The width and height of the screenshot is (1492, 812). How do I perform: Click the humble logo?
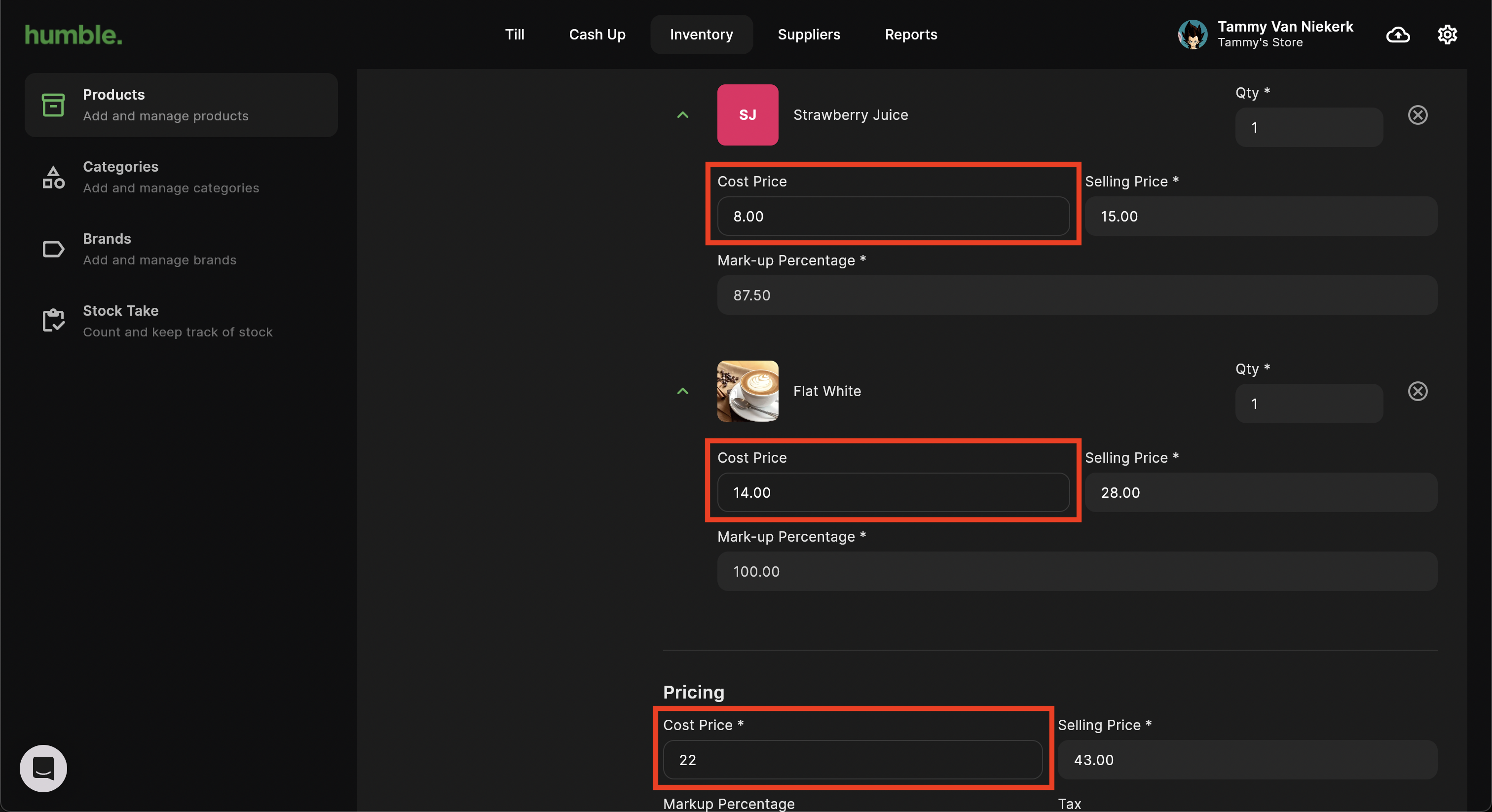pyautogui.click(x=74, y=35)
